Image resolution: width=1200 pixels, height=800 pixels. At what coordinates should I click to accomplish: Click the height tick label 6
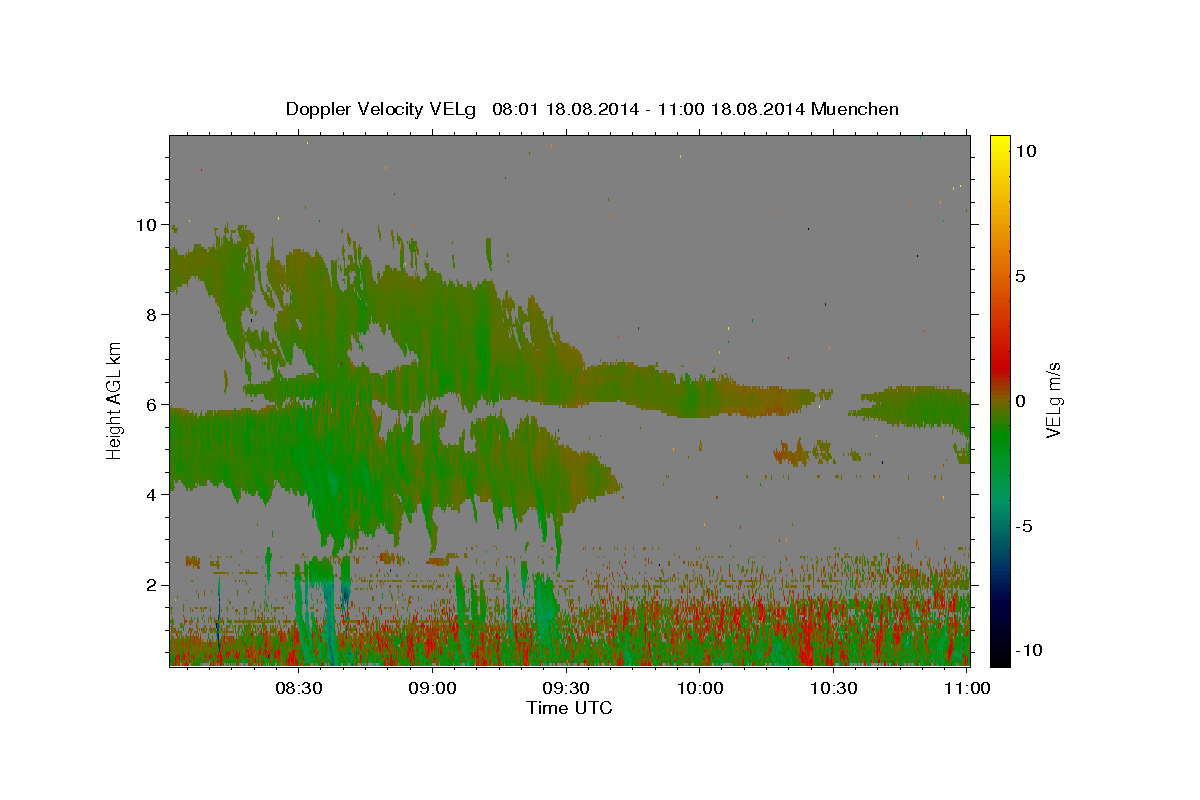(150, 405)
